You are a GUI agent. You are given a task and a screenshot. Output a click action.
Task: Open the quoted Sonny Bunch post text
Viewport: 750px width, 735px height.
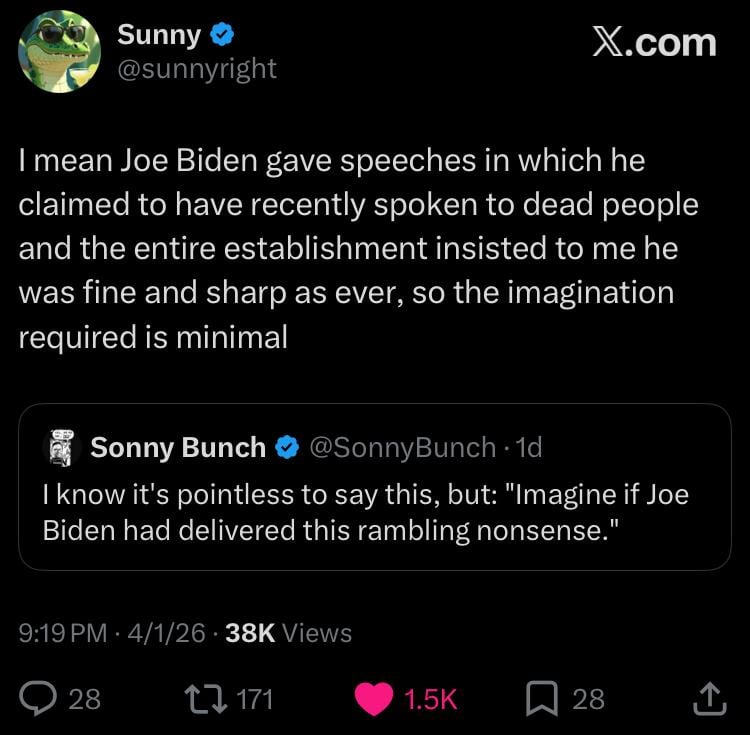366,512
